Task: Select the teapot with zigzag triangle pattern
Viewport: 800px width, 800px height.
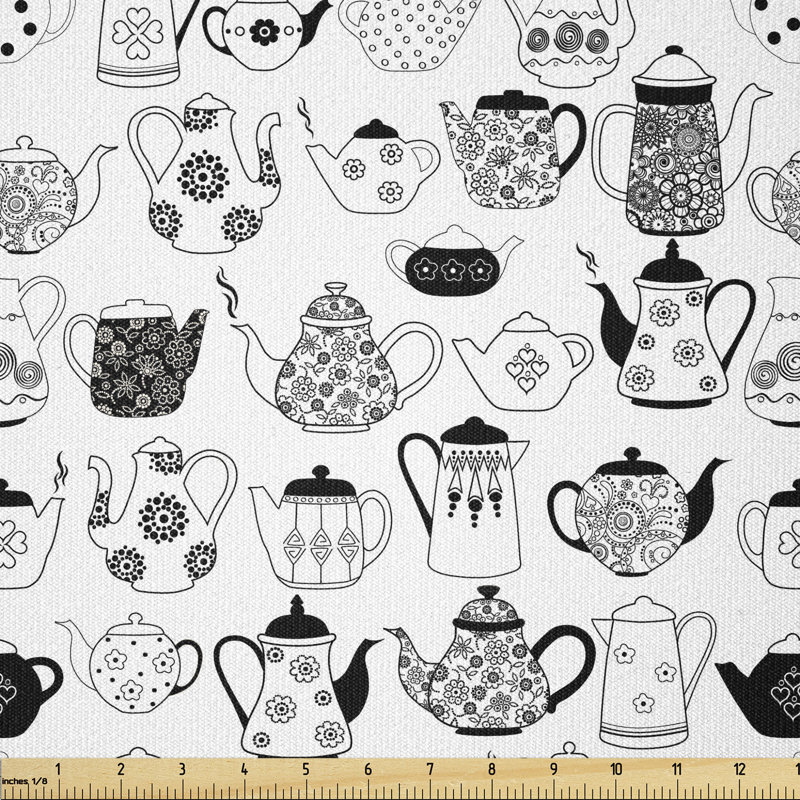Action: (x=463, y=497)
